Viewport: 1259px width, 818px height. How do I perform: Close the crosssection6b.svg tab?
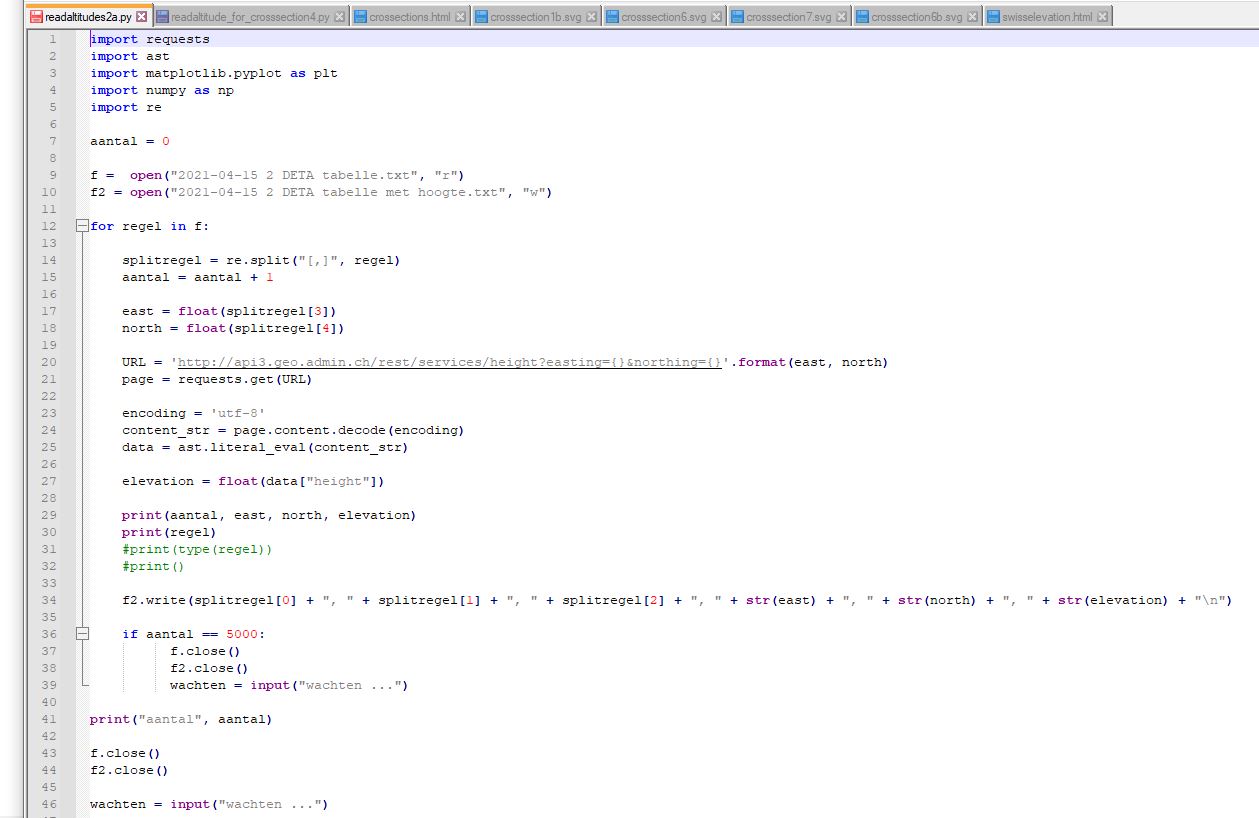973,17
